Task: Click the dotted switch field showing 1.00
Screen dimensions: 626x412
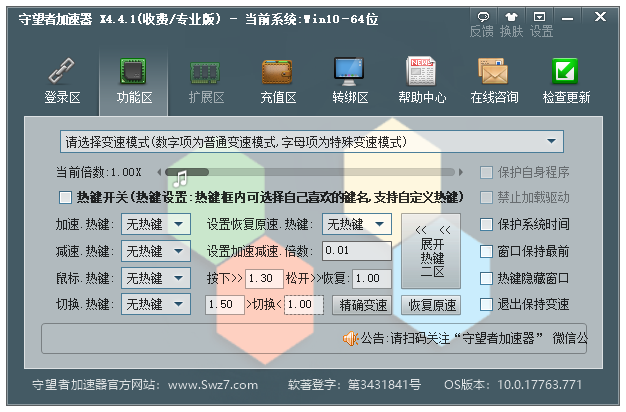Action: (304, 305)
